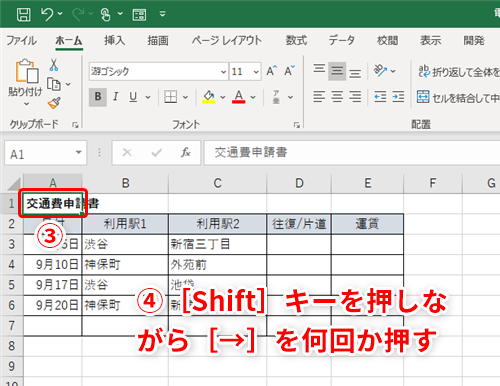Image resolution: width=500 pixels, height=386 pixels.
Task: Open the 校閲 tab
Action: click(x=387, y=40)
